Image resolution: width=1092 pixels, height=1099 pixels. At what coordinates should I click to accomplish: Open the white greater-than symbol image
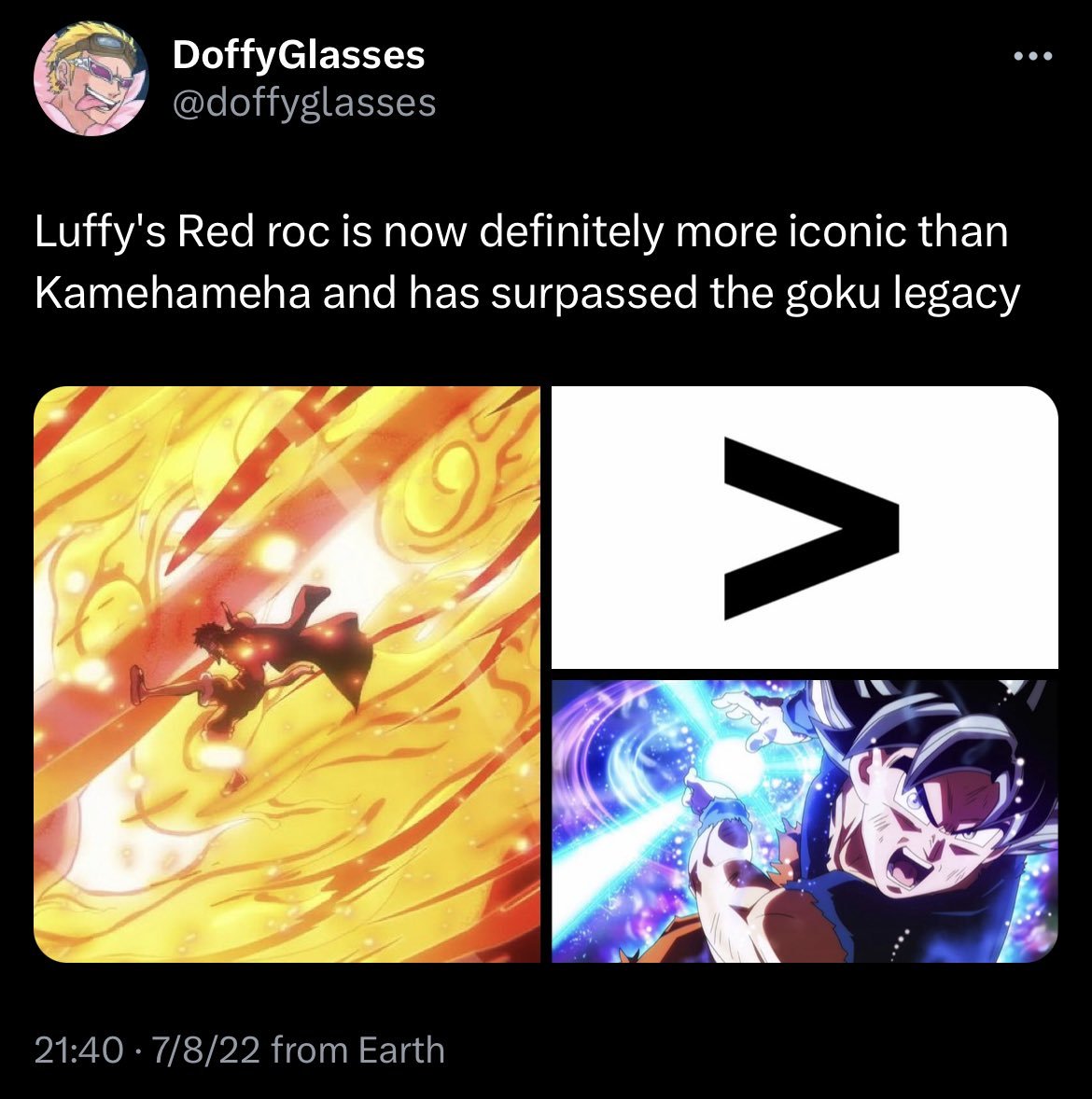(805, 527)
